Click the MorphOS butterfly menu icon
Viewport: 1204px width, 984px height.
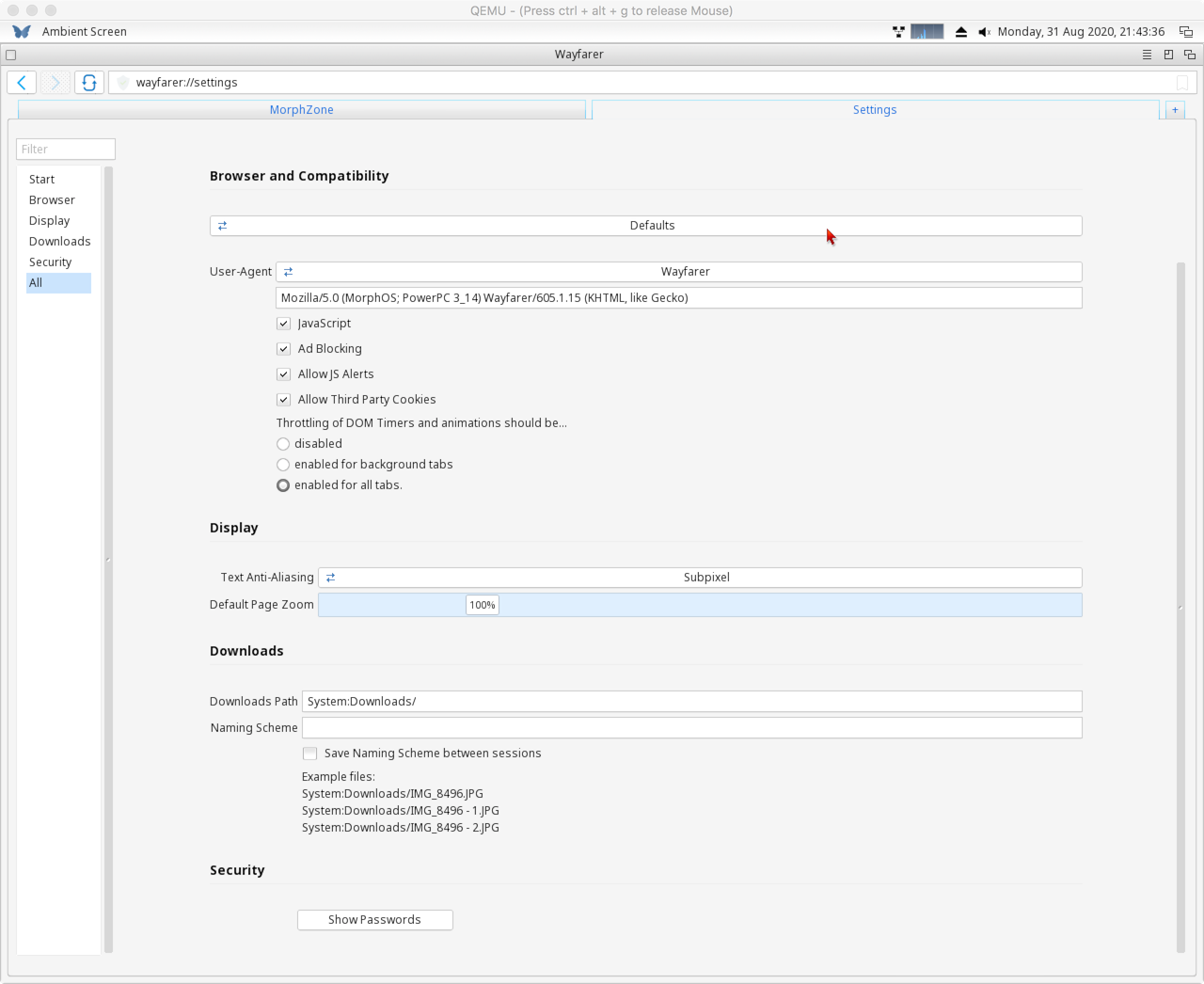(x=22, y=32)
